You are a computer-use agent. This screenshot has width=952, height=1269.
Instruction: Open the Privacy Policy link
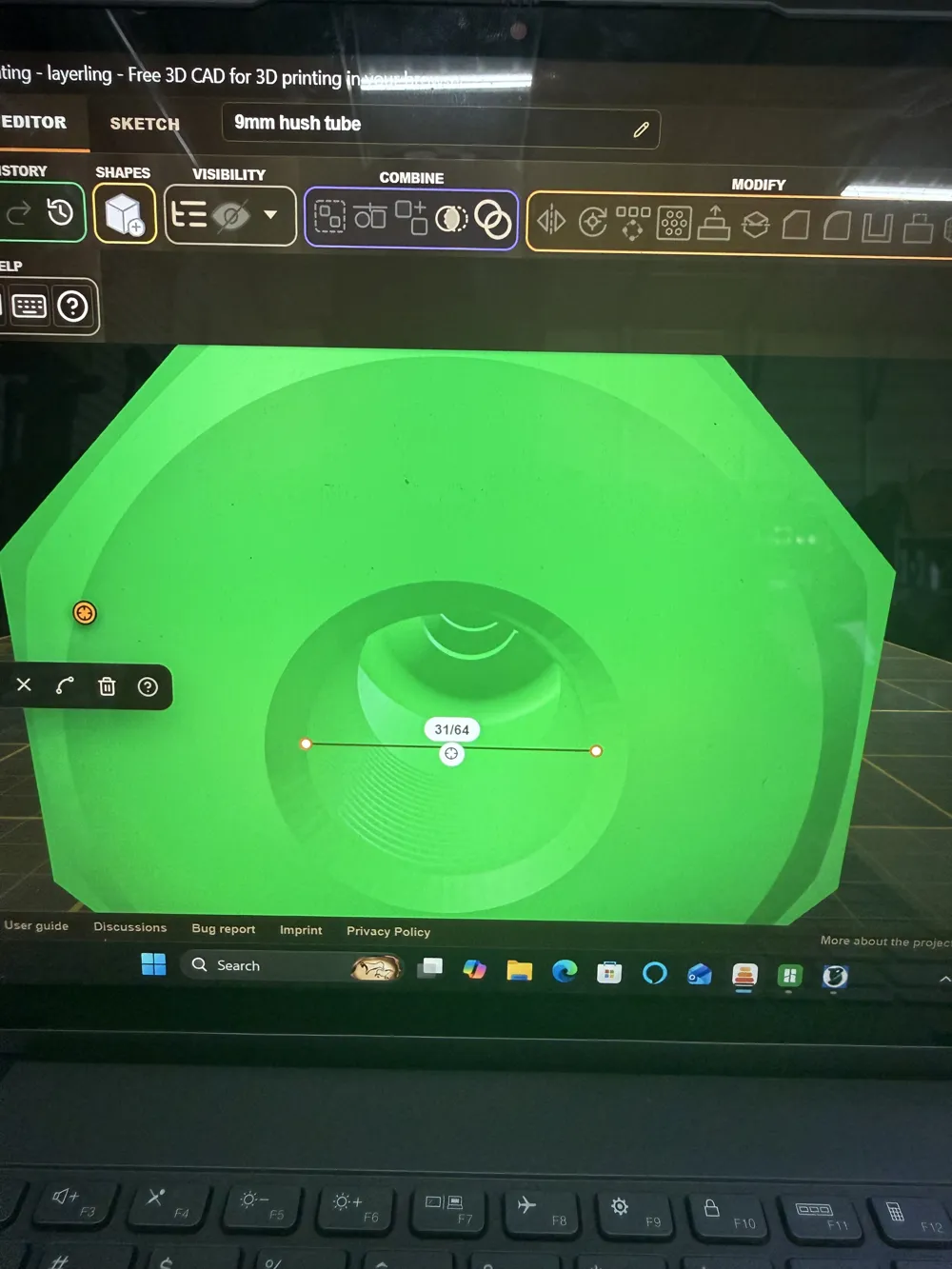[388, 931]
